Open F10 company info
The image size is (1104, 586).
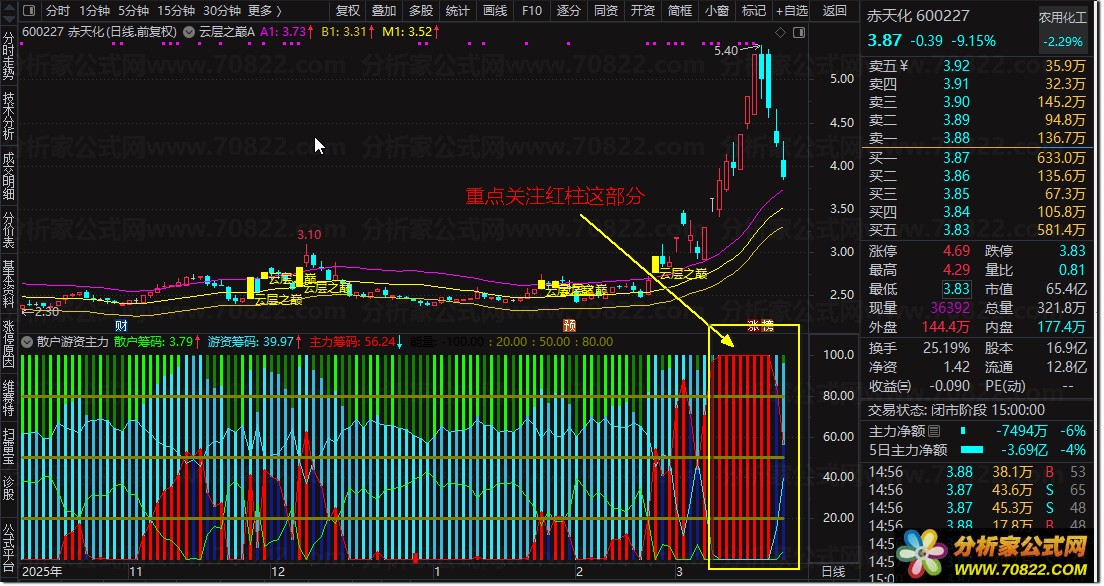[532, 11]
